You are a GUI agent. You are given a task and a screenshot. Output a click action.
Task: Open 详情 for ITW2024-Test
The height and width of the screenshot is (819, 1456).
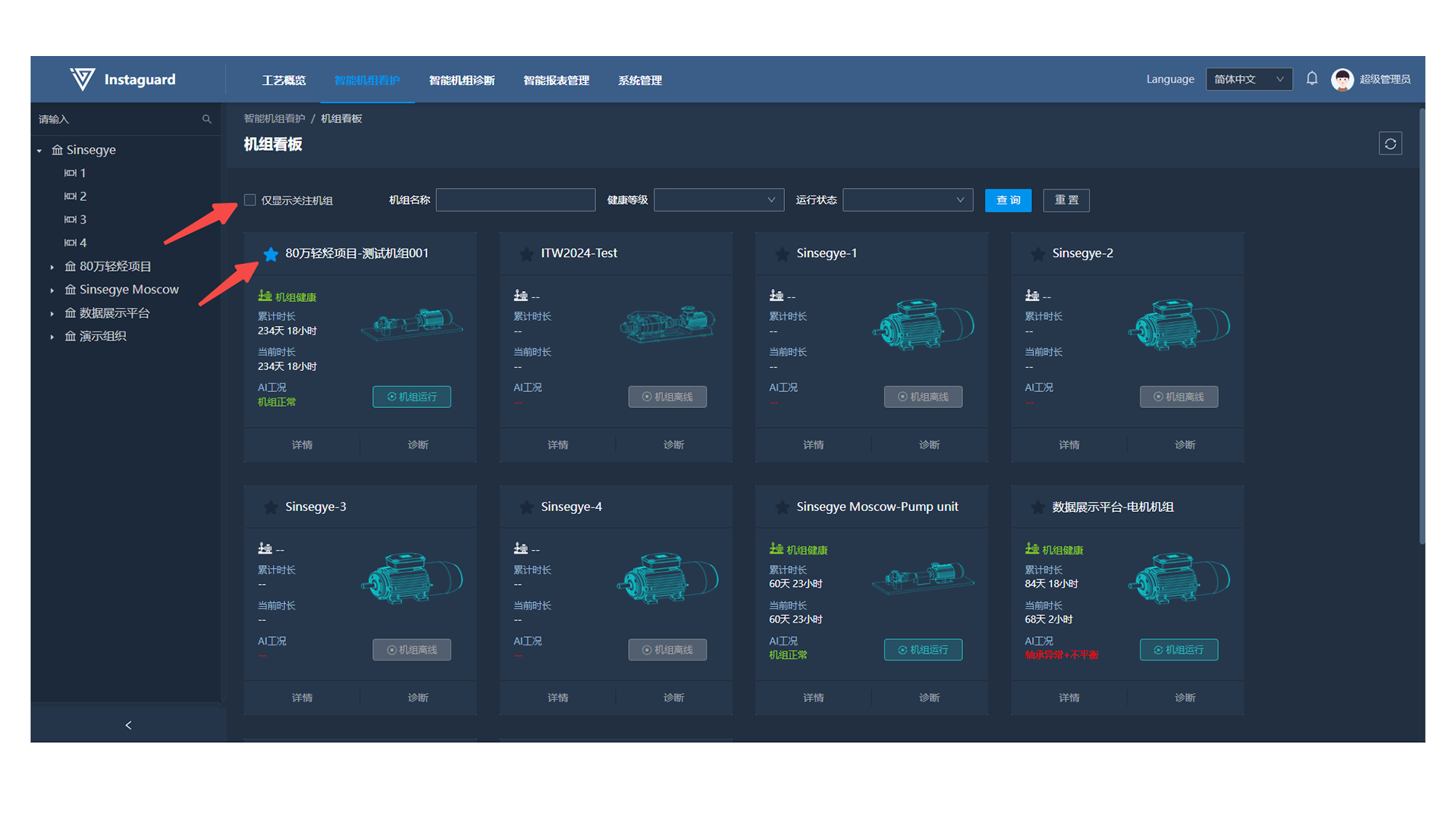[557, 445]
